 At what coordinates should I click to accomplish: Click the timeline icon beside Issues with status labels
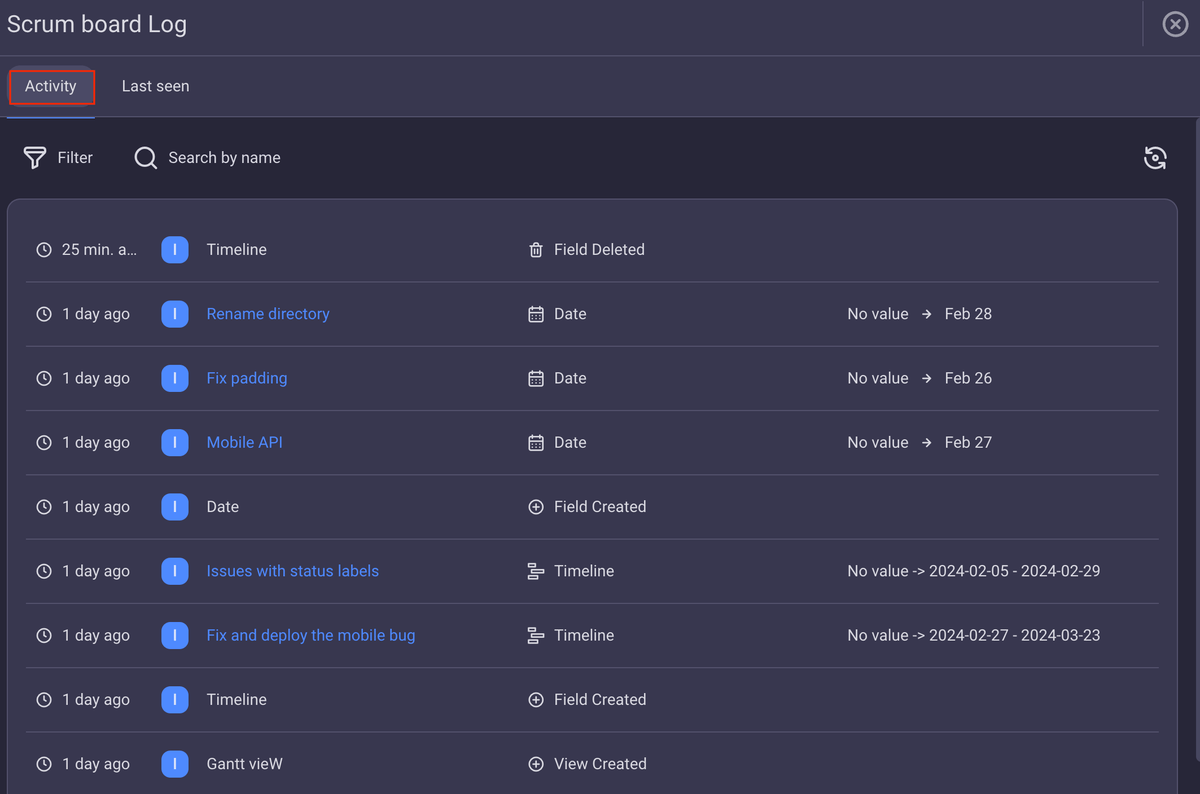536,570
